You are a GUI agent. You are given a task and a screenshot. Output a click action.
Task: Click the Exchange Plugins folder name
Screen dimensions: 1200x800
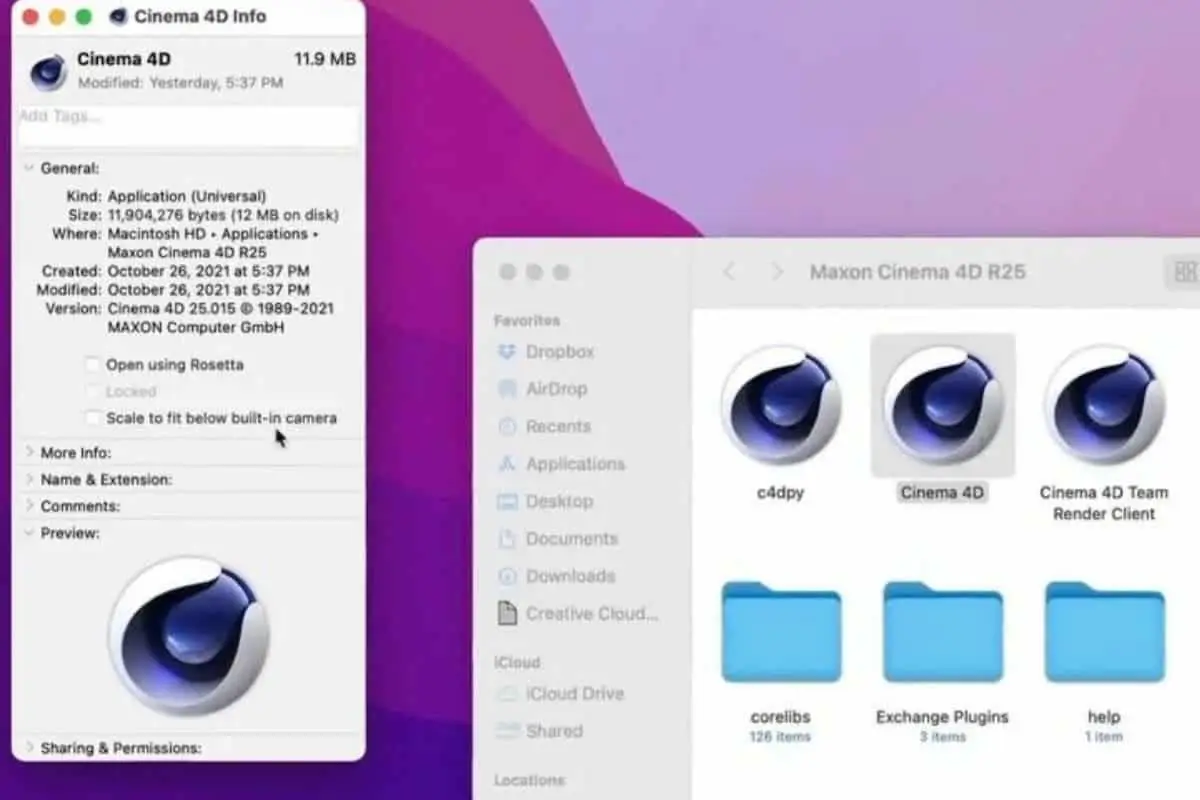coord(942,717)
